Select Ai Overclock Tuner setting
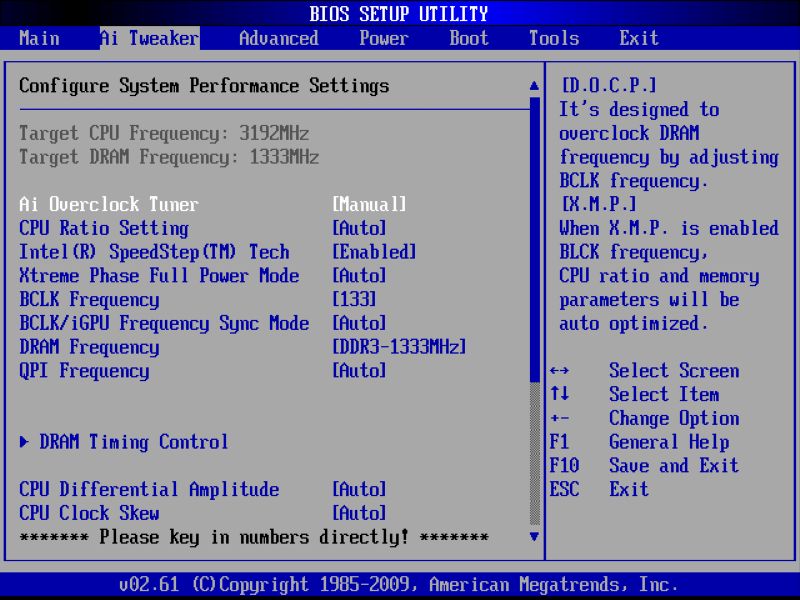Image resolution: width=800 pixels, height=600 pixels. pos(109,205)
